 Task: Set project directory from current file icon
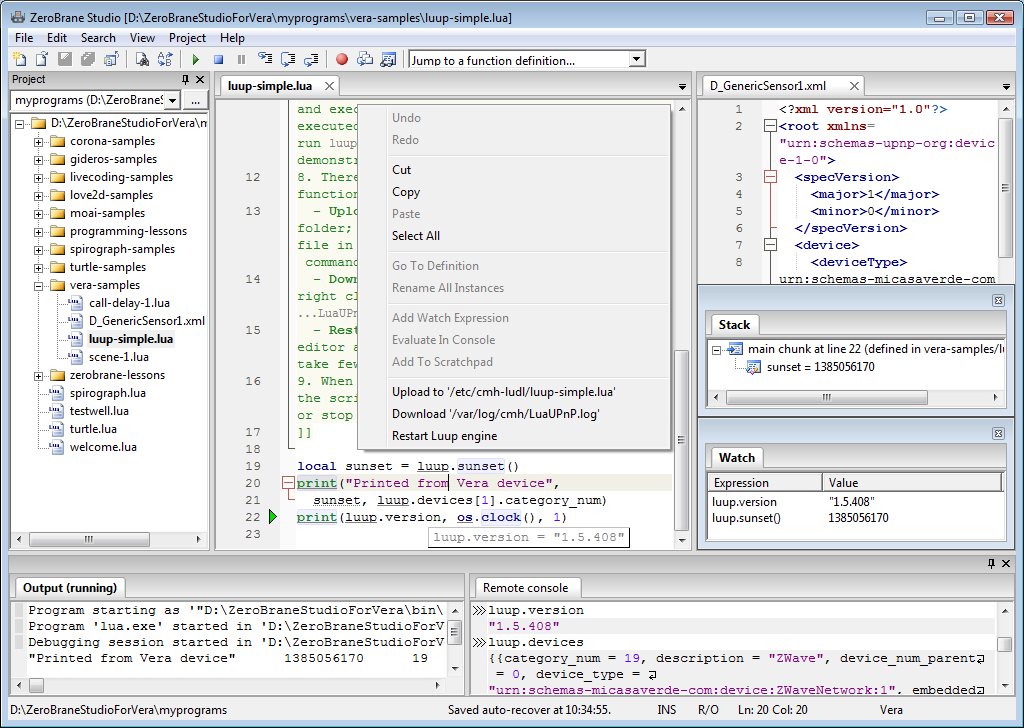pyautogui.click(x=111, y=59)
